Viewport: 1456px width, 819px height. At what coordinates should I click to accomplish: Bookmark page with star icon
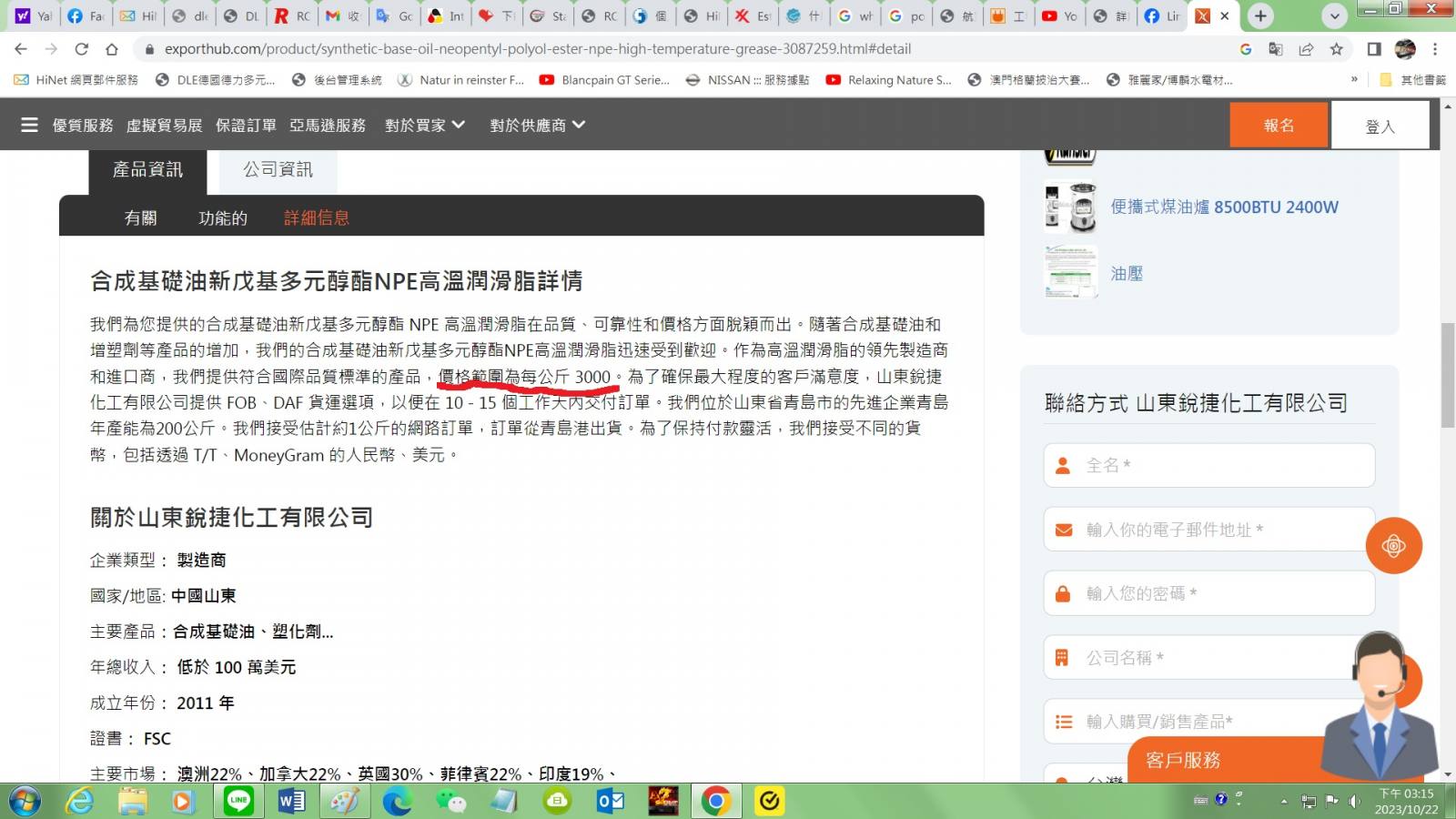(x=1336, y=49)
